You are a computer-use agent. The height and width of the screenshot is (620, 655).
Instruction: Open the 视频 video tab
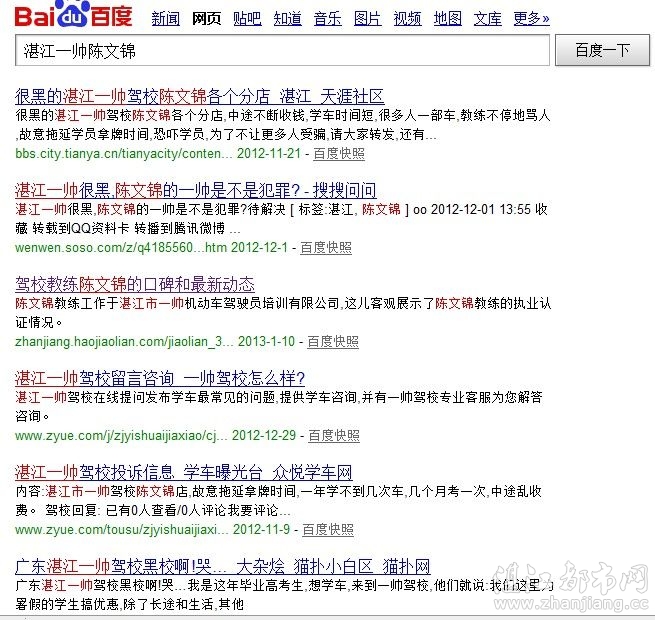click(408, 19)
